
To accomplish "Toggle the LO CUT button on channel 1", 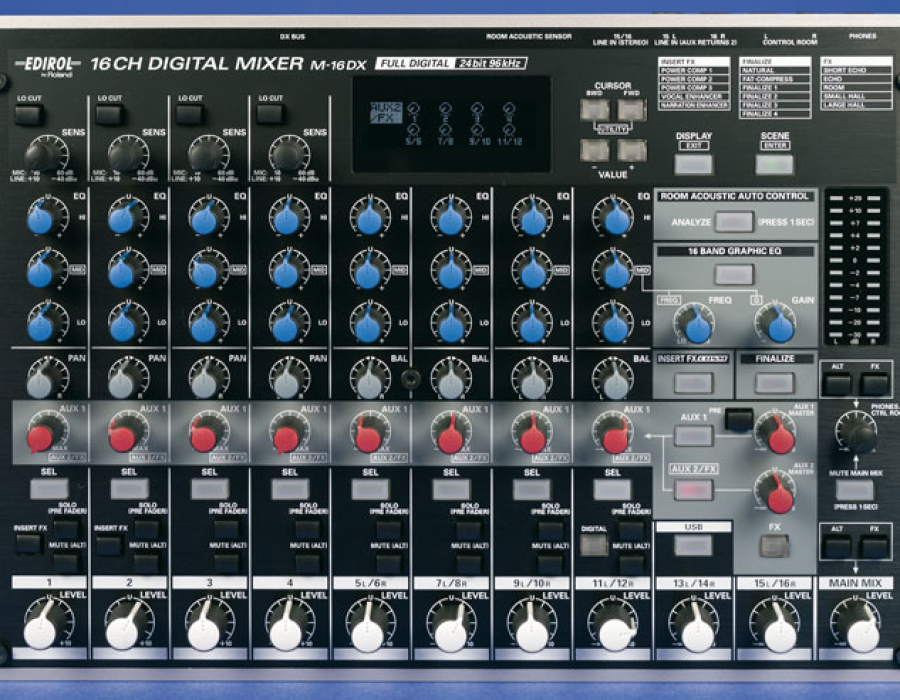I will 29,115.
